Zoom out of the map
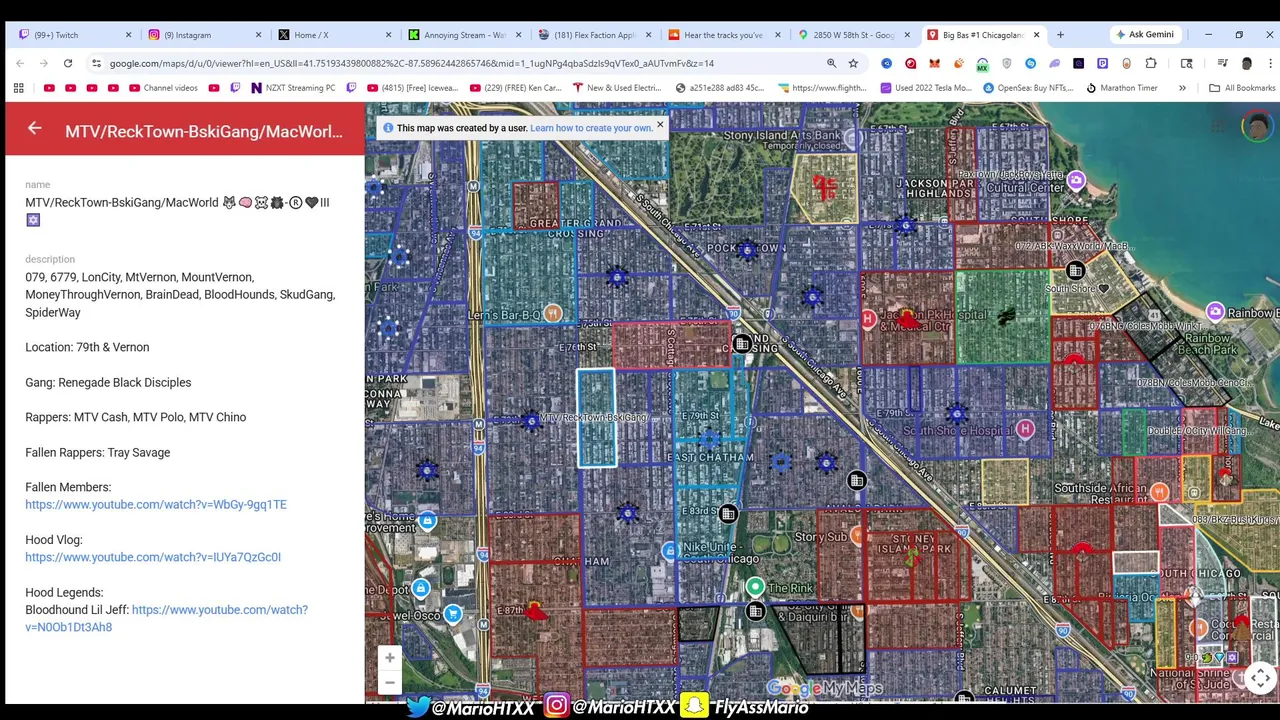 pyautogui.click(x=389, y=682)
